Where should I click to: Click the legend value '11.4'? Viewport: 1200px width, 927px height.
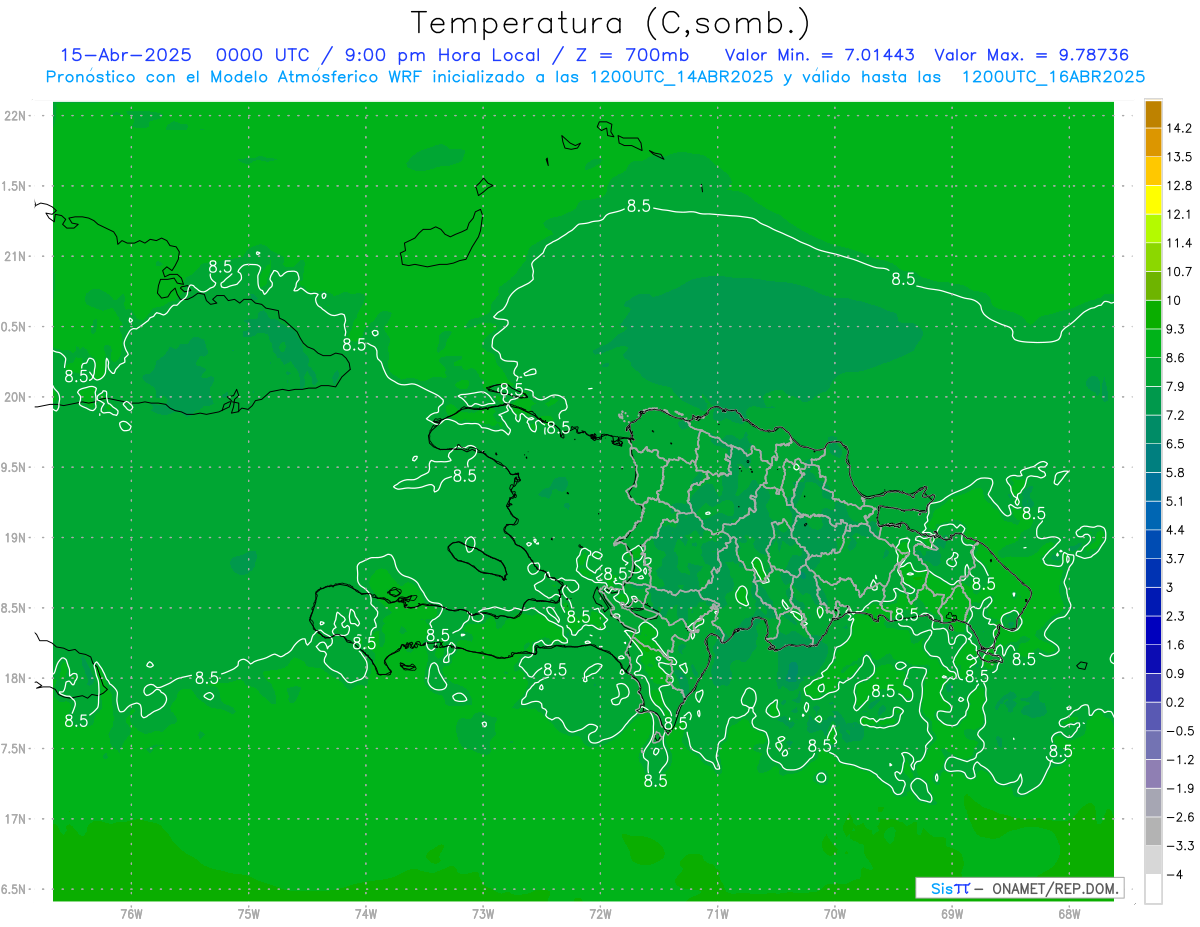click(x=1179, y=243)
